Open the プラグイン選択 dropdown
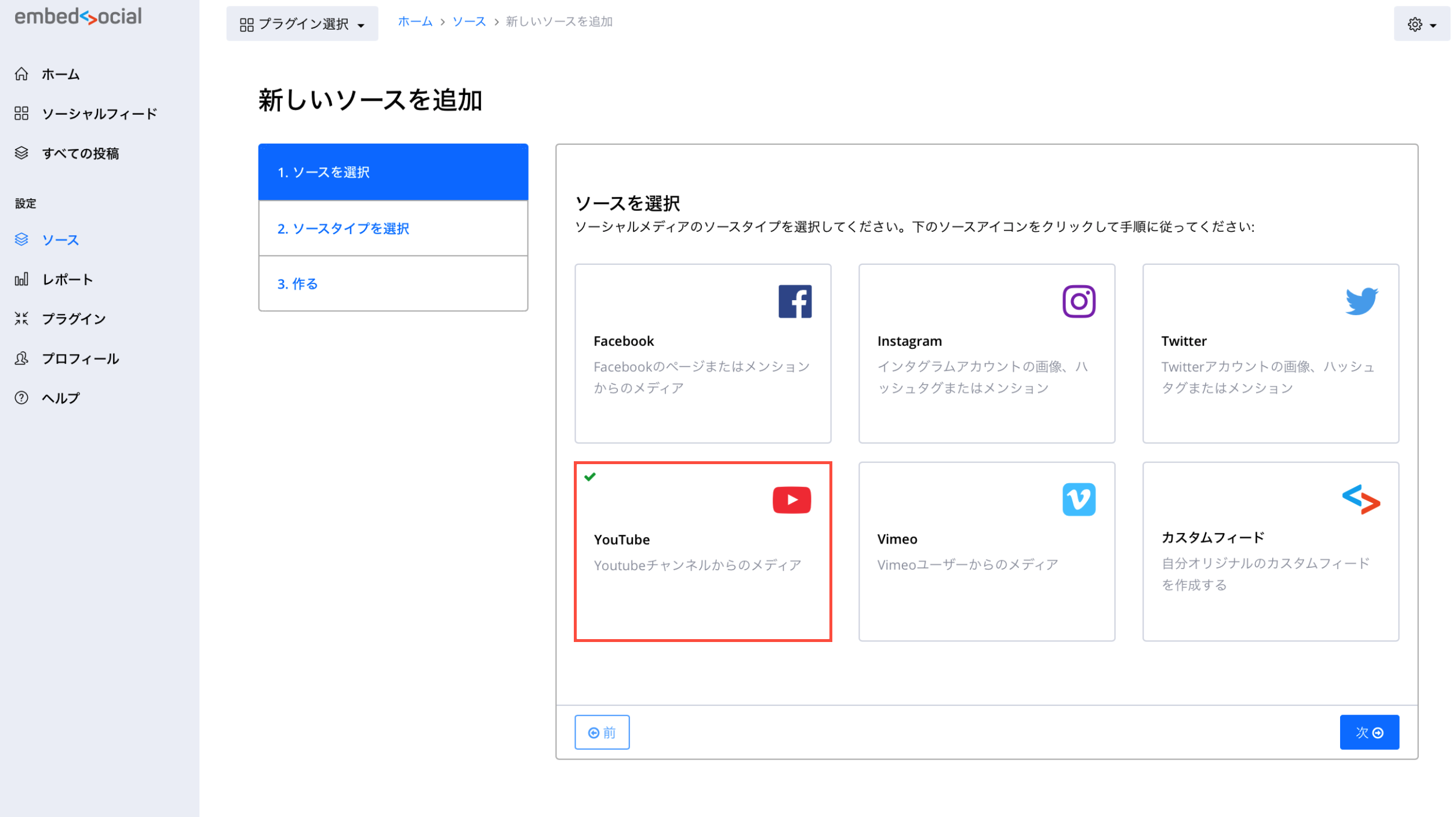Screen dimensions: 1456x817 tap(302, 24)
